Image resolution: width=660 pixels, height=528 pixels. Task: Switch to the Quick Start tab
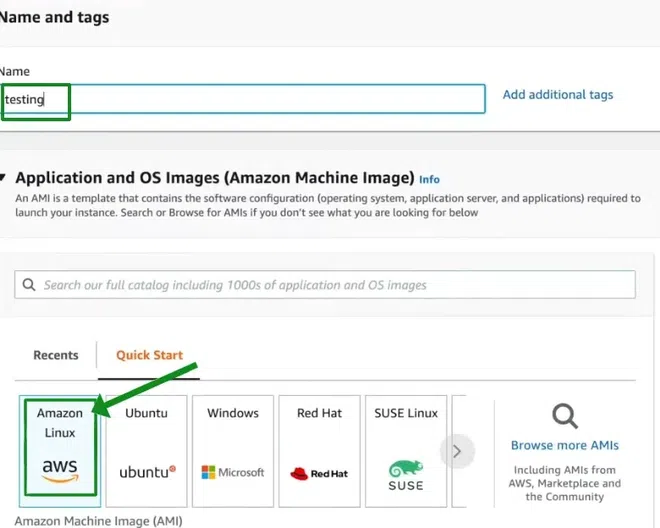coord(149,355)
